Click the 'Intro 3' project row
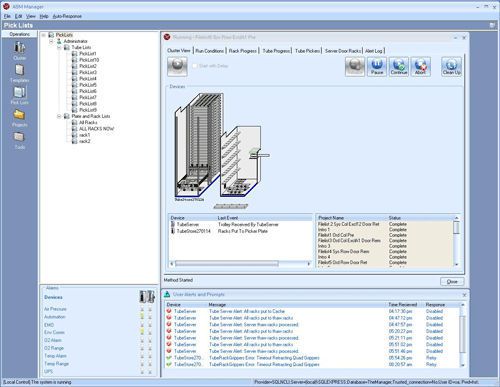The width and height of the screenshot is (500, 387). [385, 246]
